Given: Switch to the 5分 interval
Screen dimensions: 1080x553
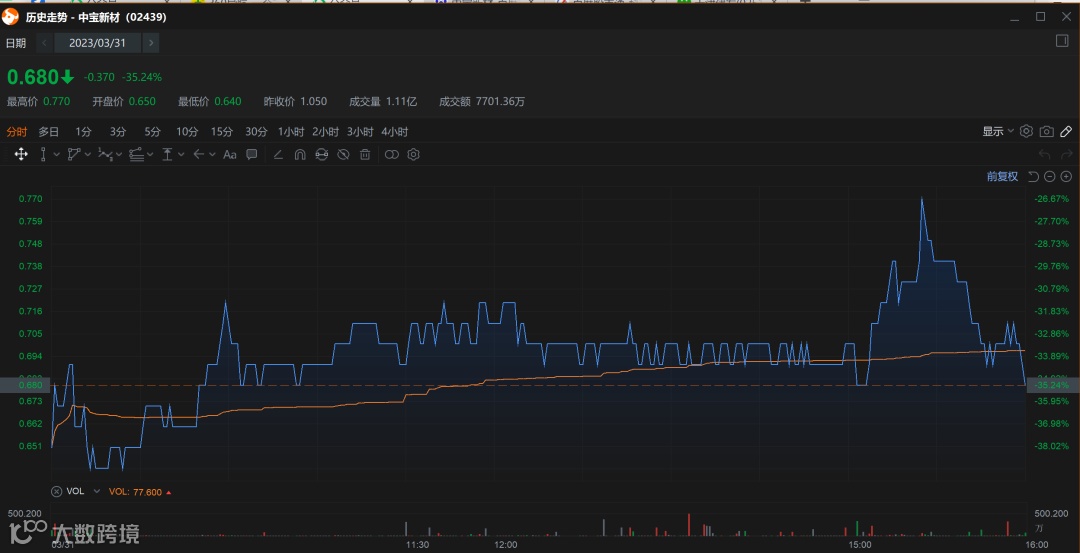Looking at the screenshot, I should pyautogui.click(x=152, y=132).
